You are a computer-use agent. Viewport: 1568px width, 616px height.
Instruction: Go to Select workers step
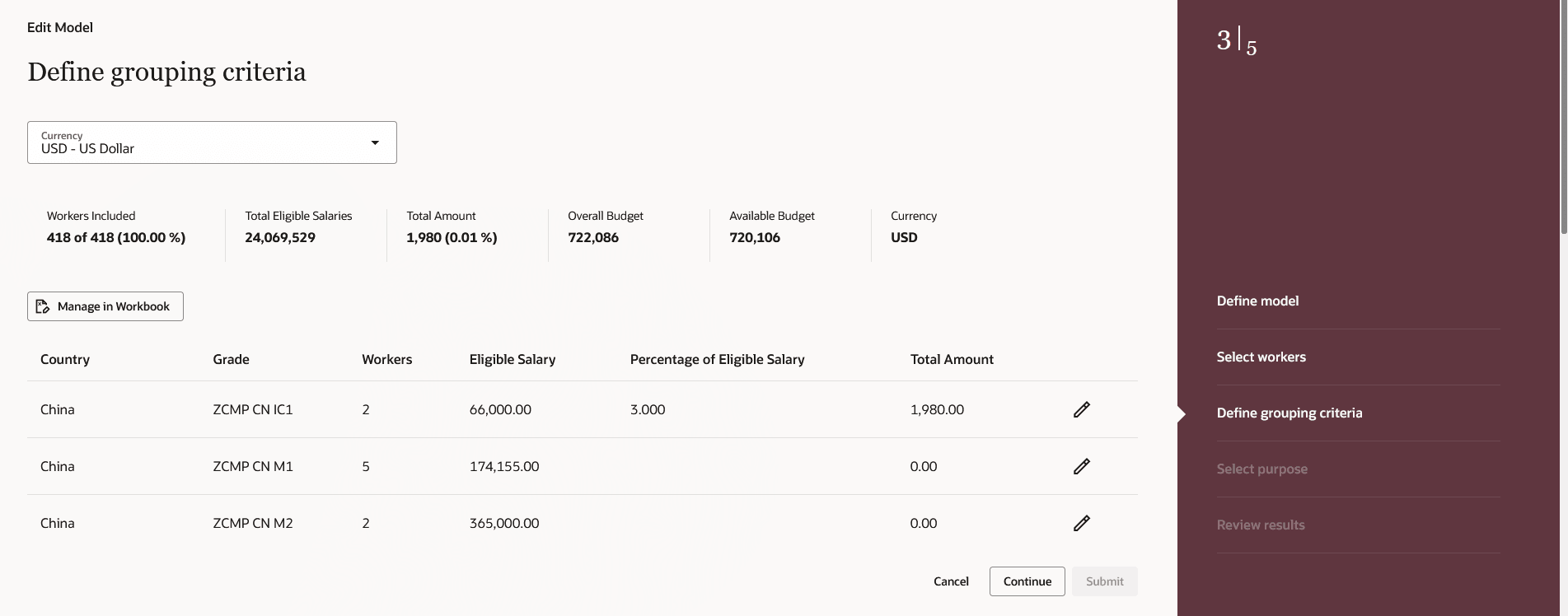(1261, 357)
